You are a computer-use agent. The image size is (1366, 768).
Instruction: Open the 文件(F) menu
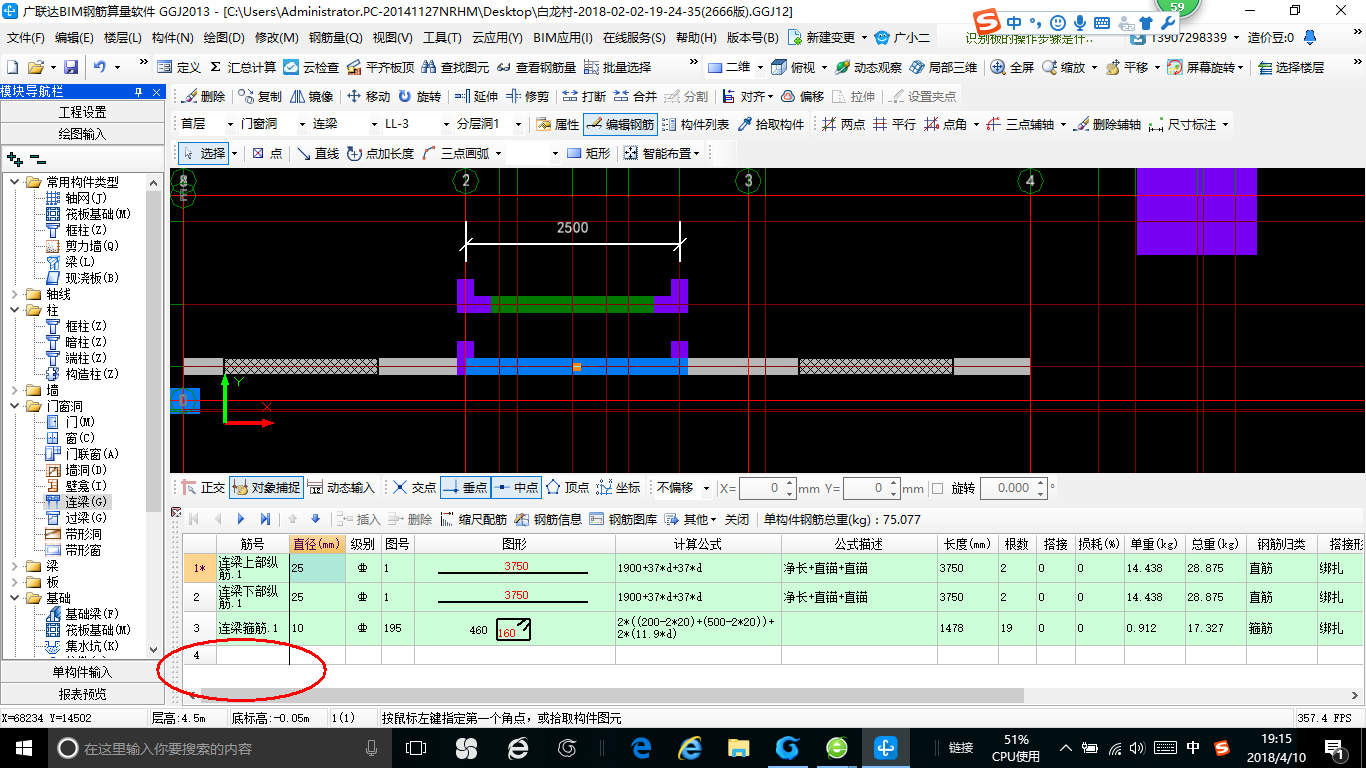tap(26, 38)
